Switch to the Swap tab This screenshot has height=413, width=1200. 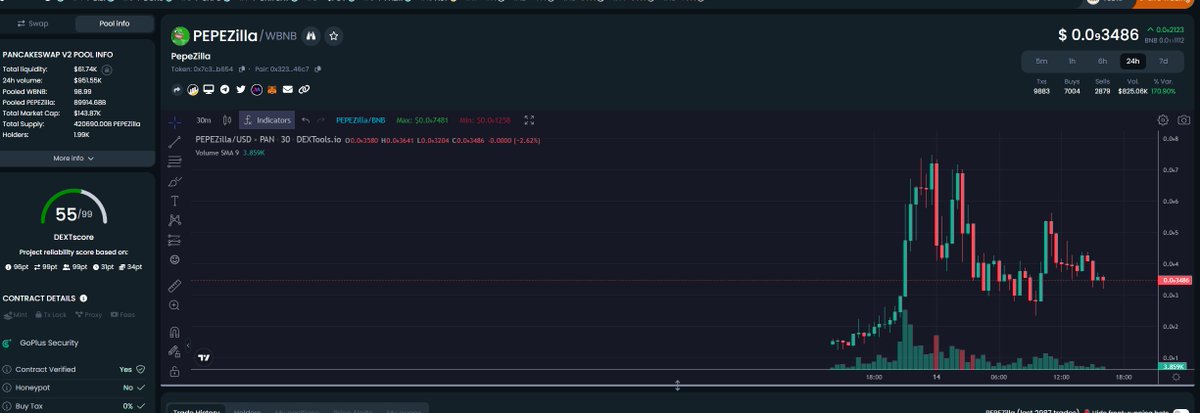click(x=34, y=23)
